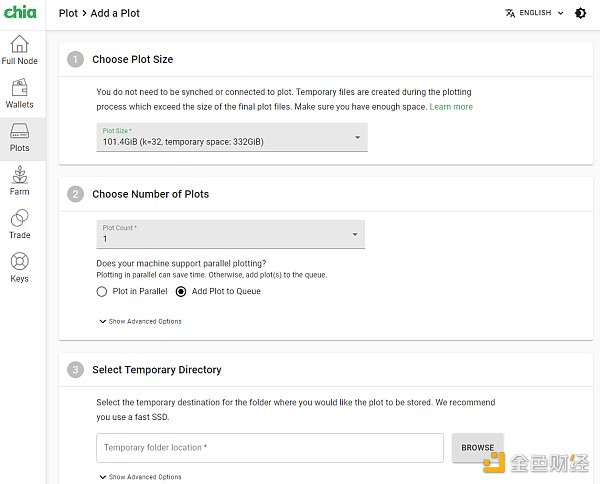Open the Plot Size dropdown
Viewport: 600px width, 484px height.
(x=231, y=137)
